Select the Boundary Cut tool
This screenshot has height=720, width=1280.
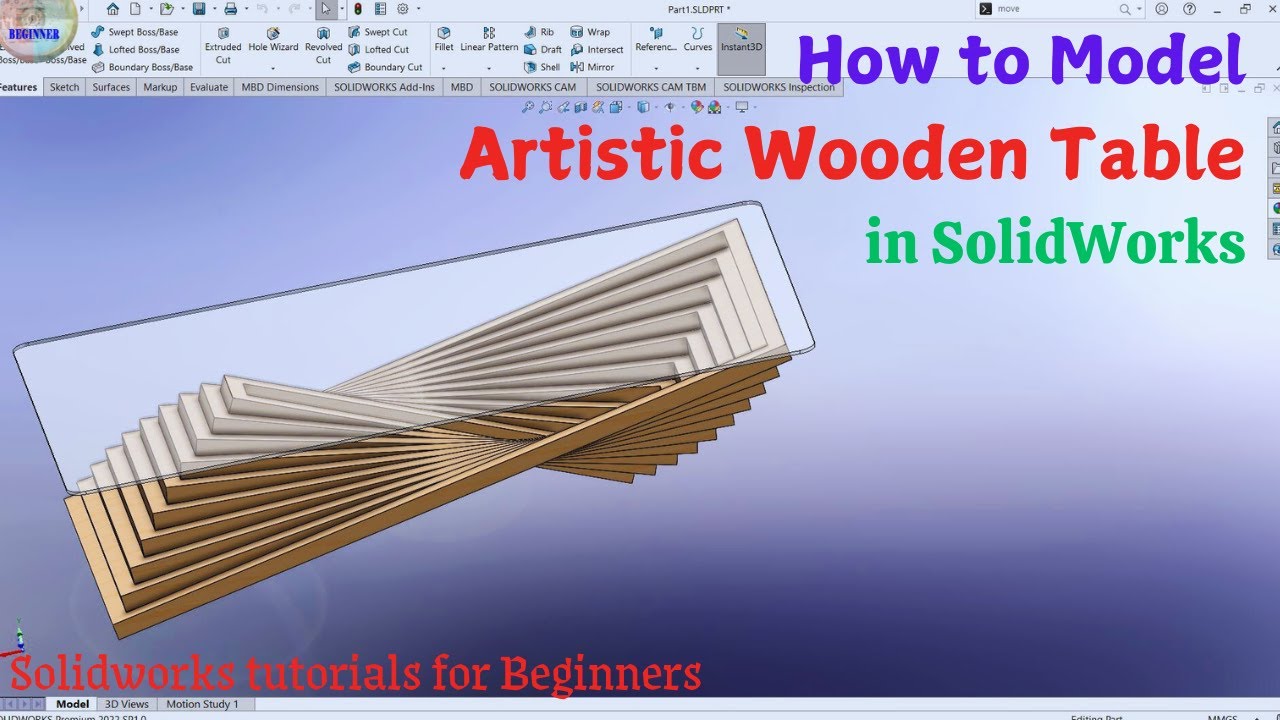(385, 67)
